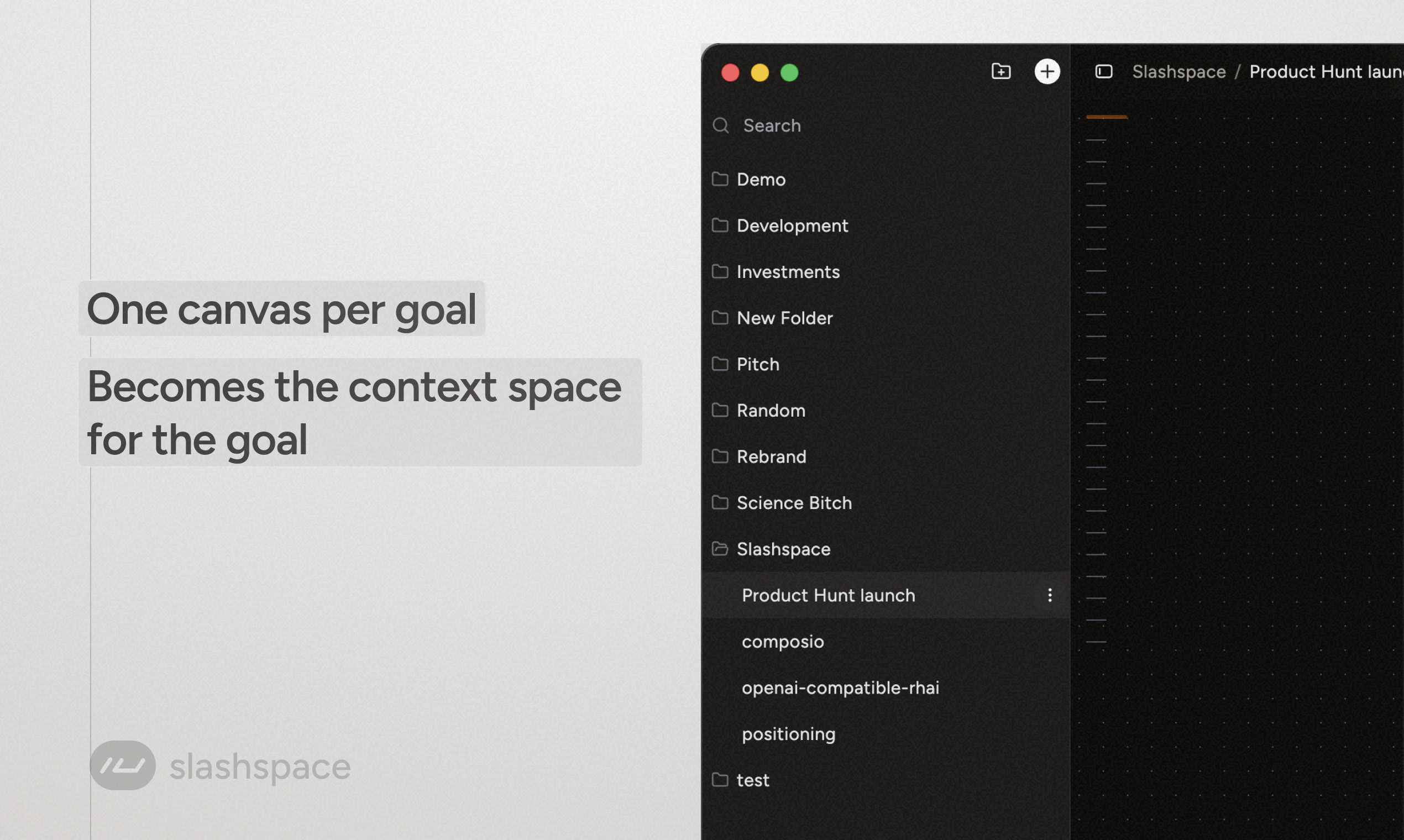Click the search magnifier icon
This screenshot has height=840, width=1404.
click(x=720, y=125)
